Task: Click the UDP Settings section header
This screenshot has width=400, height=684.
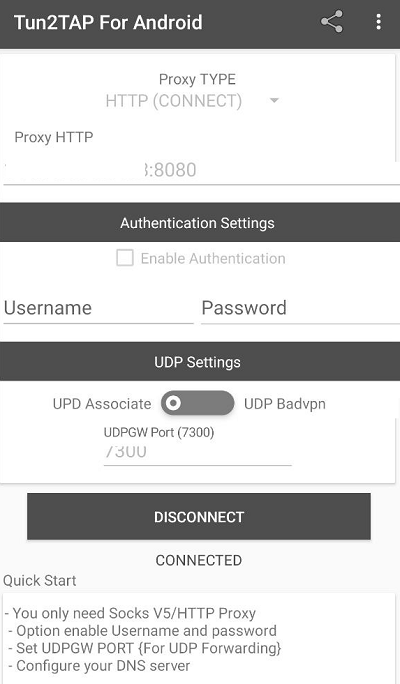Action: point(200,362)
